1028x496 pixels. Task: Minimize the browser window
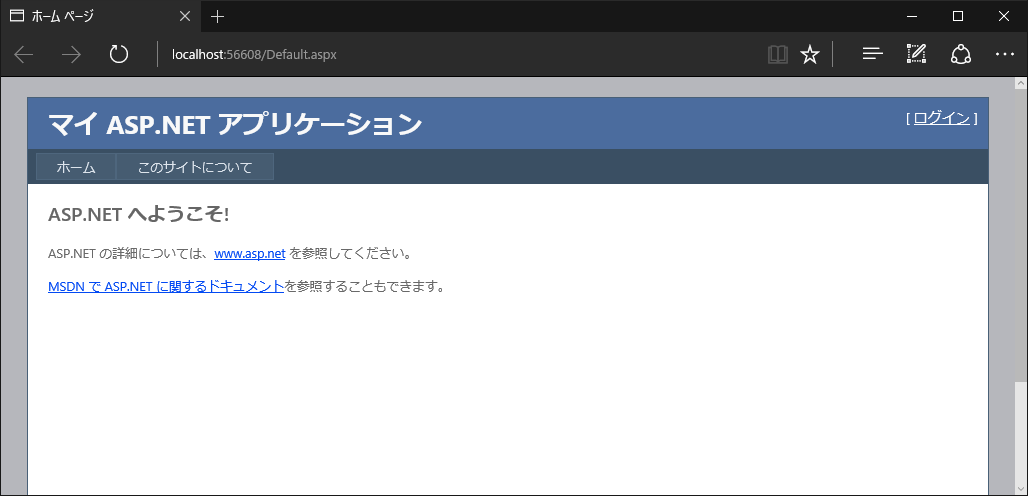tap(911, 16)
